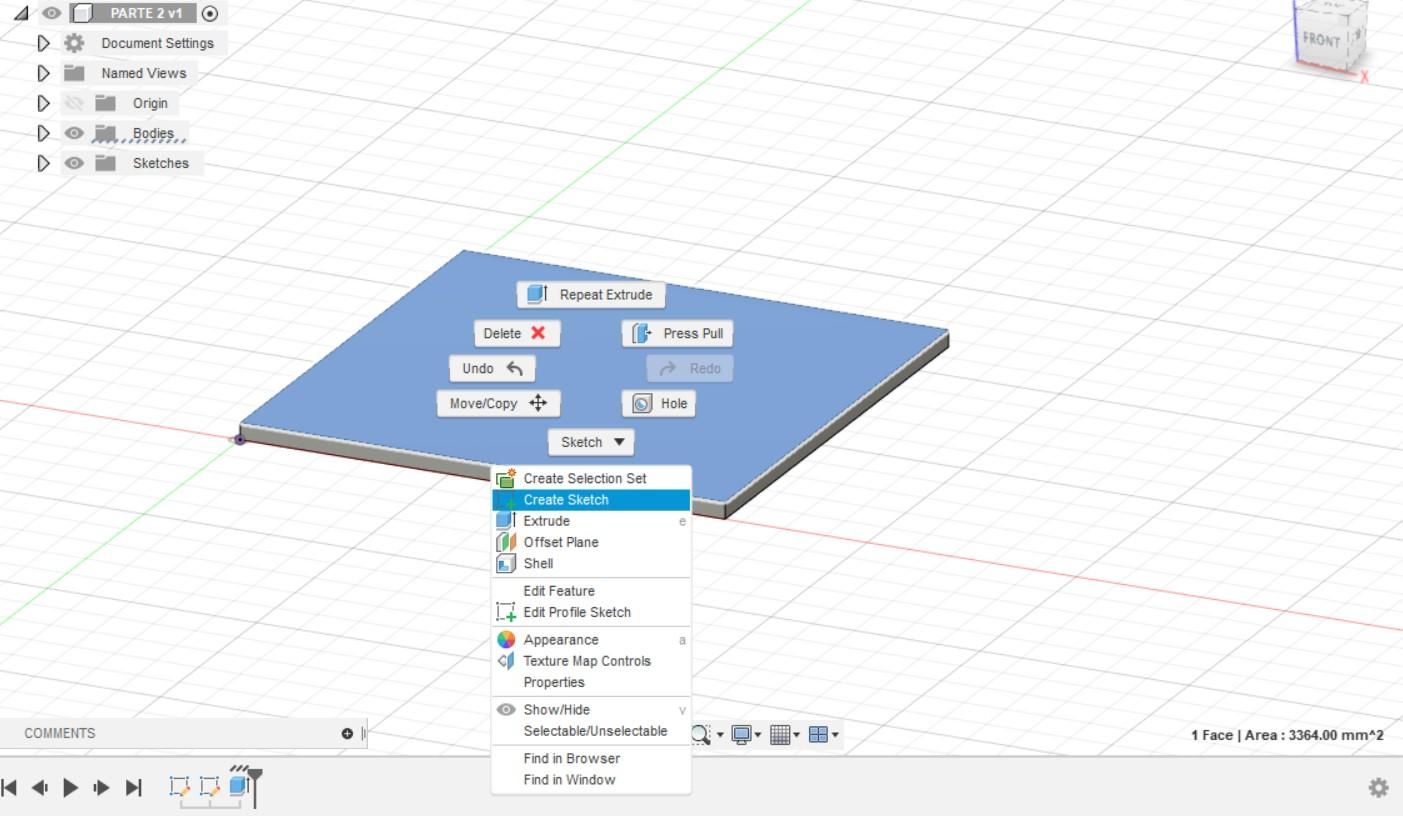Viewport: 1403px width, 816px height.
Task: Jump timeline to the beginning
Action: pos(10,787)
